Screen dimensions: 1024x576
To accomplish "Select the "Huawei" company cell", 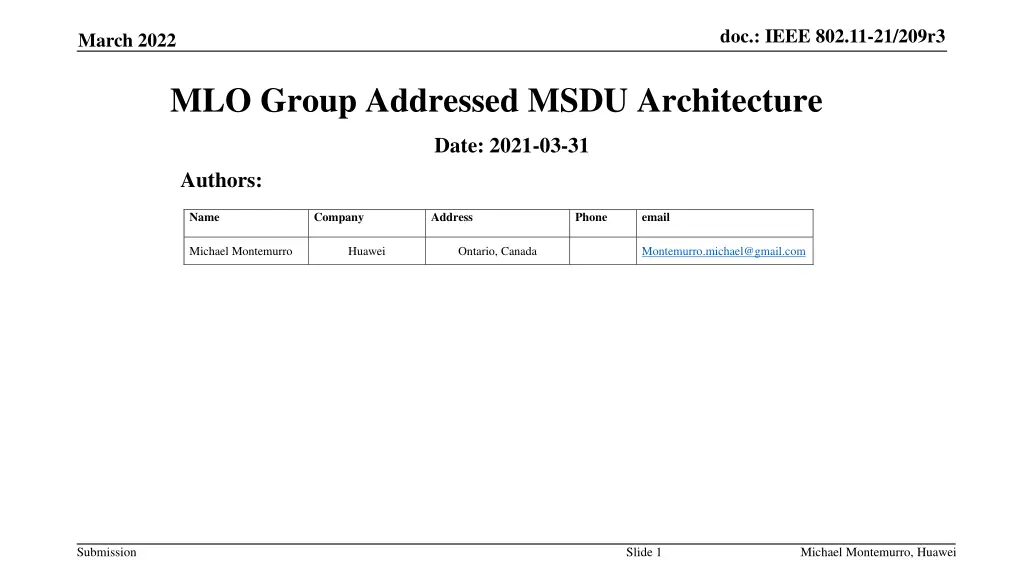I will 367,251.
